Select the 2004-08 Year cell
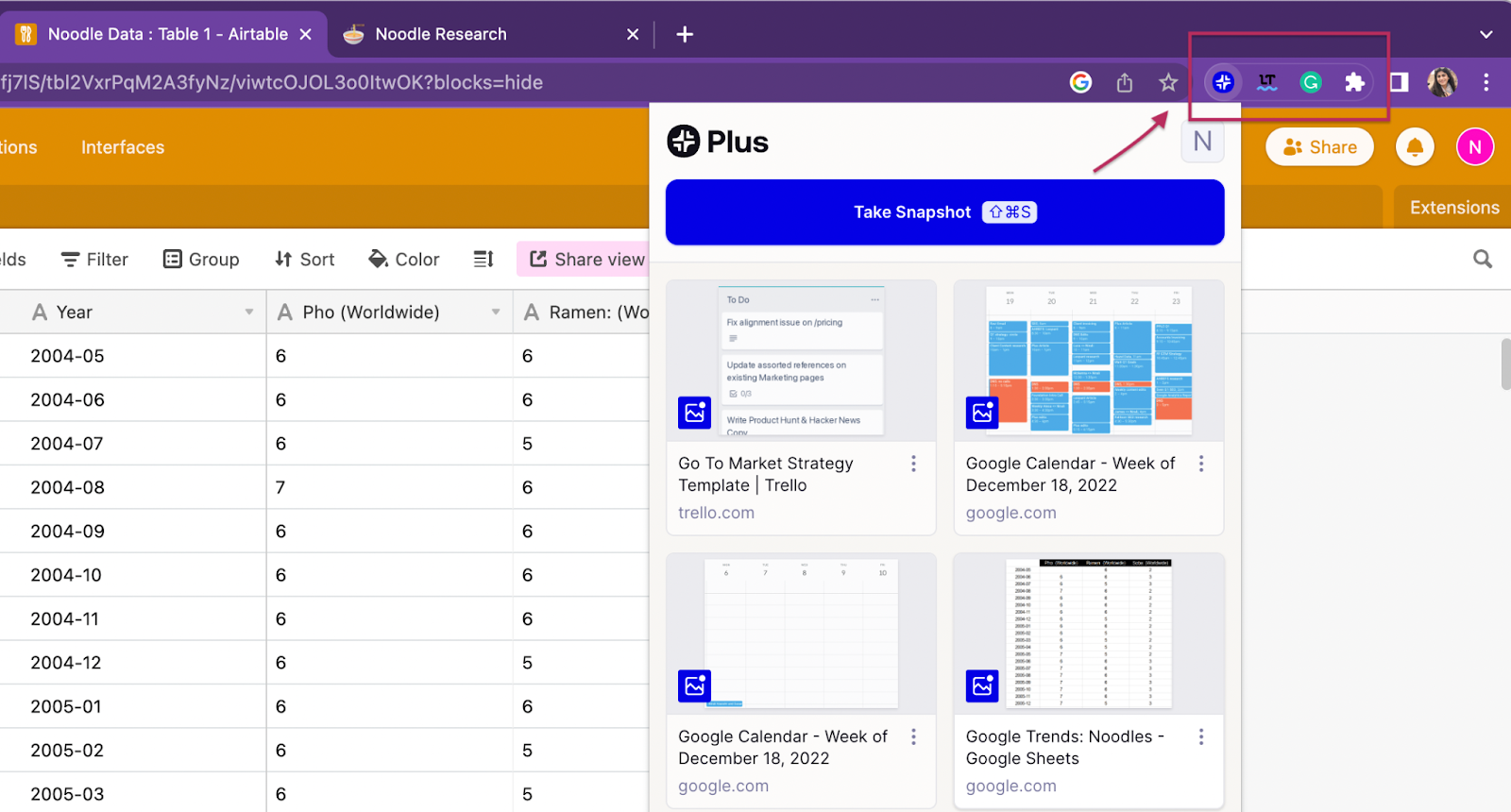1511x812 pixels. (x=133, y=487)
